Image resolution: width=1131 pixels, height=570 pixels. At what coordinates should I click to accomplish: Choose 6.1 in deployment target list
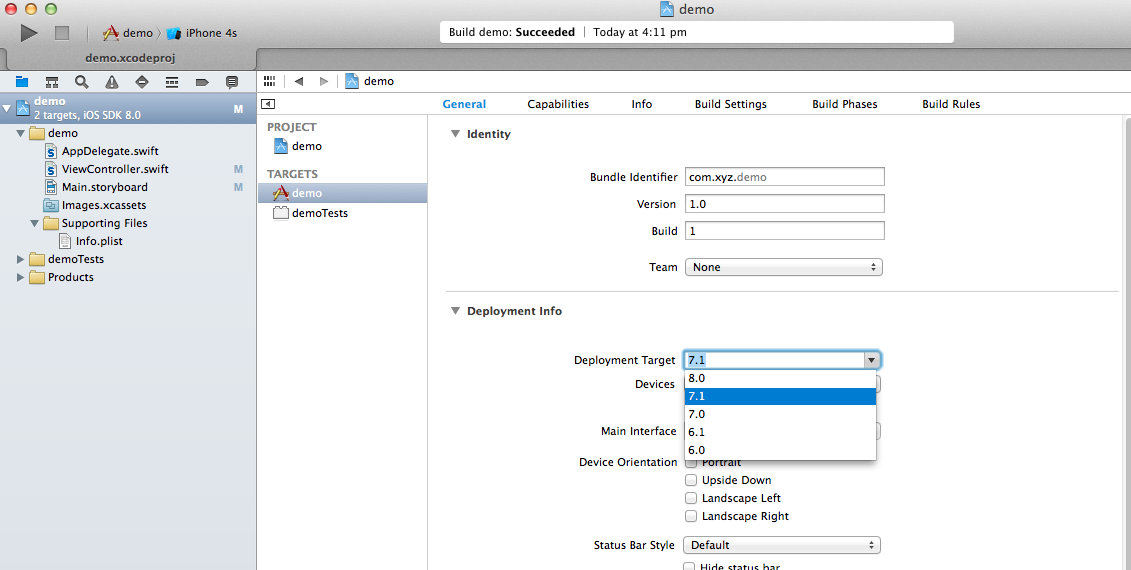pyautogui.click(x=780, y=432)
